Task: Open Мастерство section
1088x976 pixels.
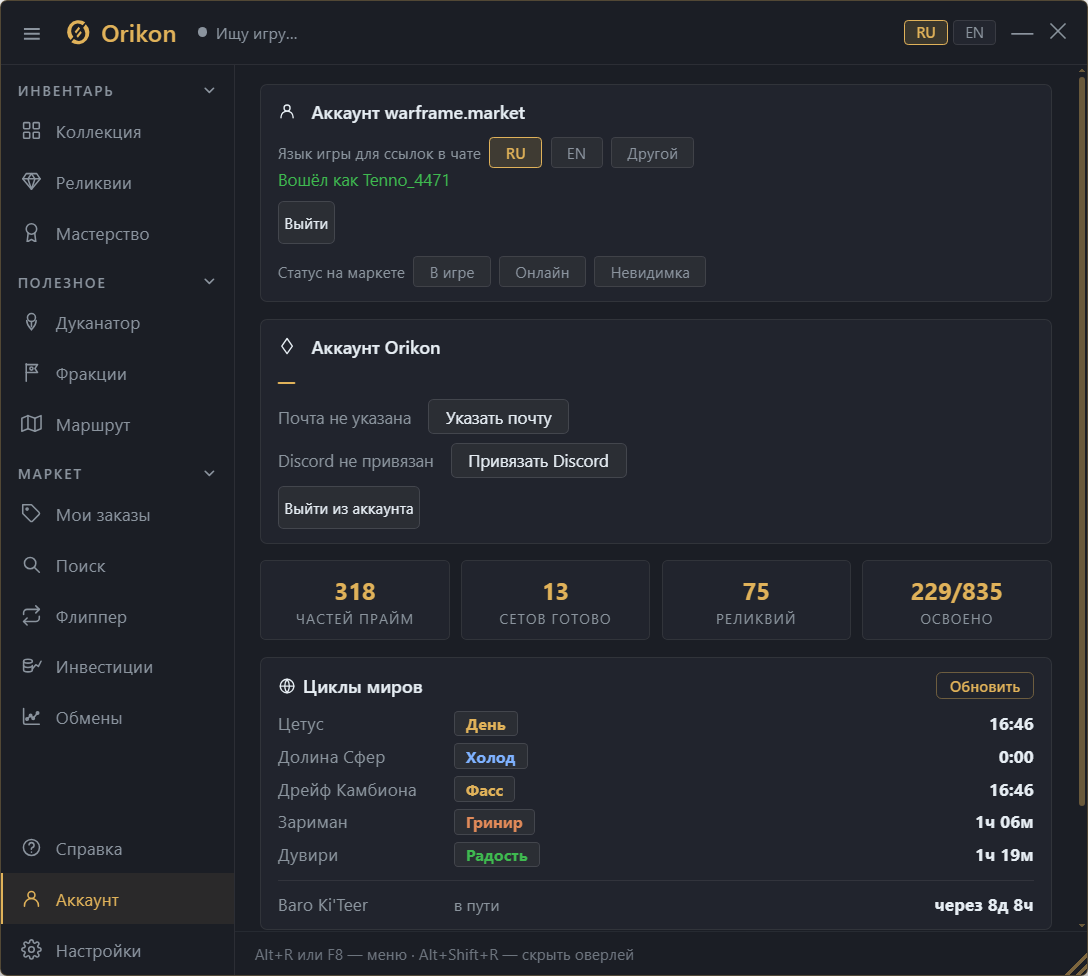Action: [117, 234]
